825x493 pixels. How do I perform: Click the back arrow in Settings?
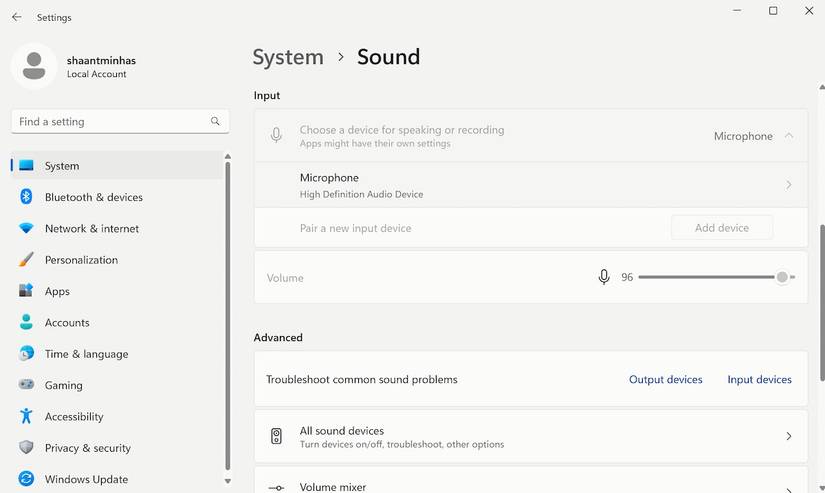[x=16, y=17]
